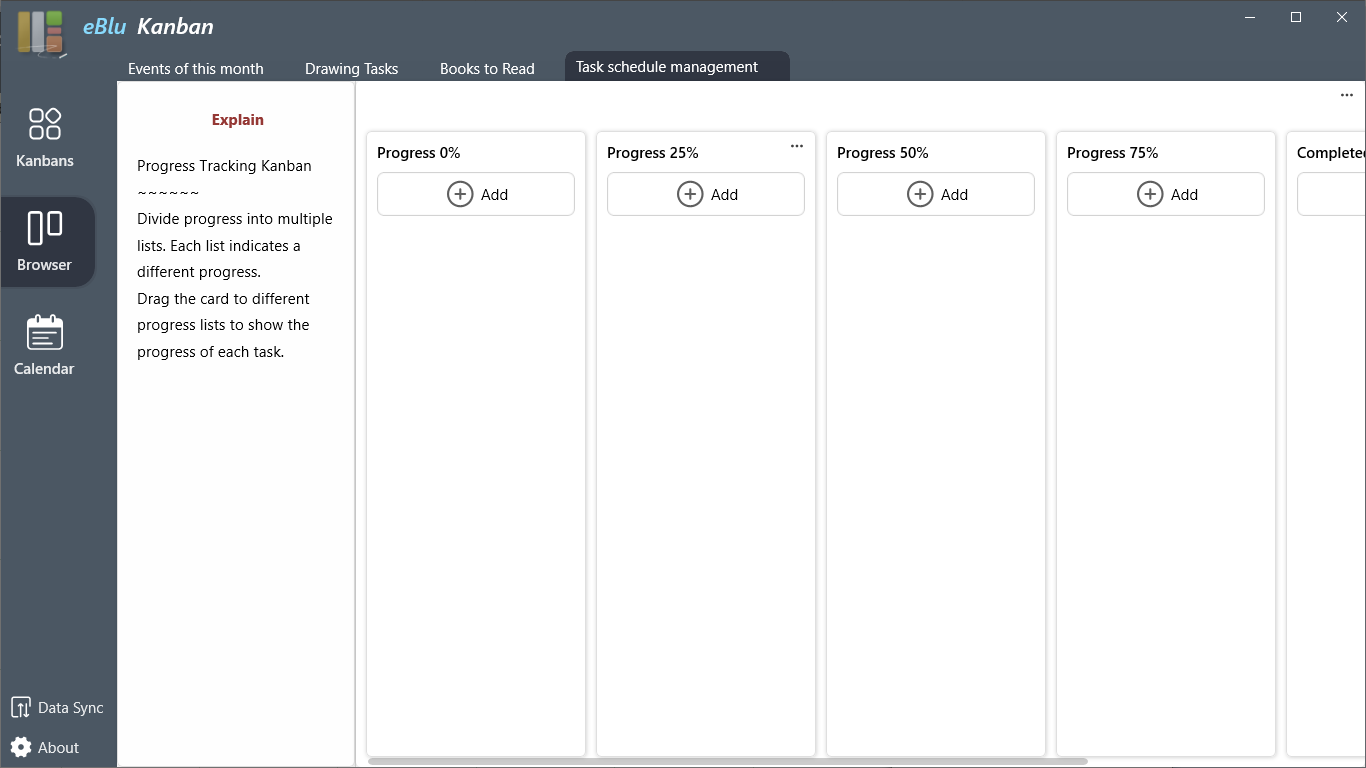The height and width of the screenshot is (768, 1366).
Task: Open the Calendar sidebar icon
Action: pos(45,333)
